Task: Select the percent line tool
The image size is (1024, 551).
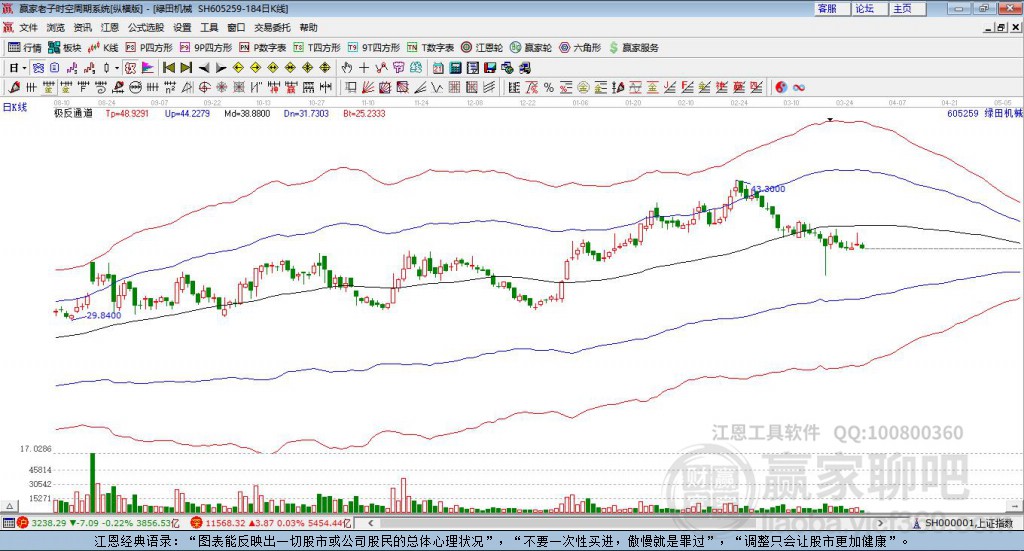Action: (549, 87)
